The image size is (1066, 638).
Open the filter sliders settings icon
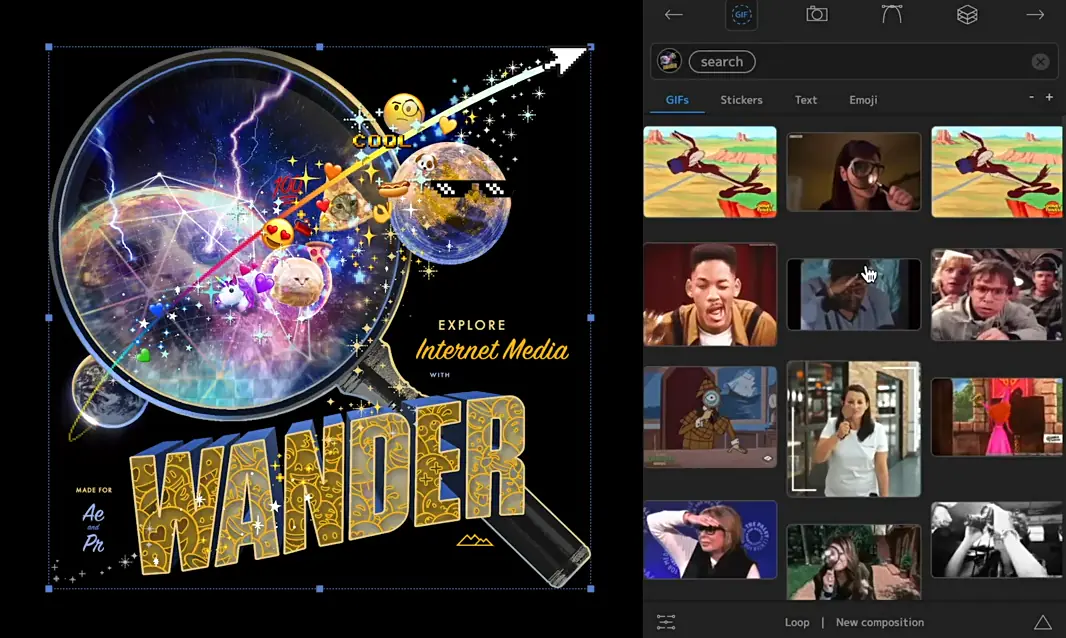666,622
